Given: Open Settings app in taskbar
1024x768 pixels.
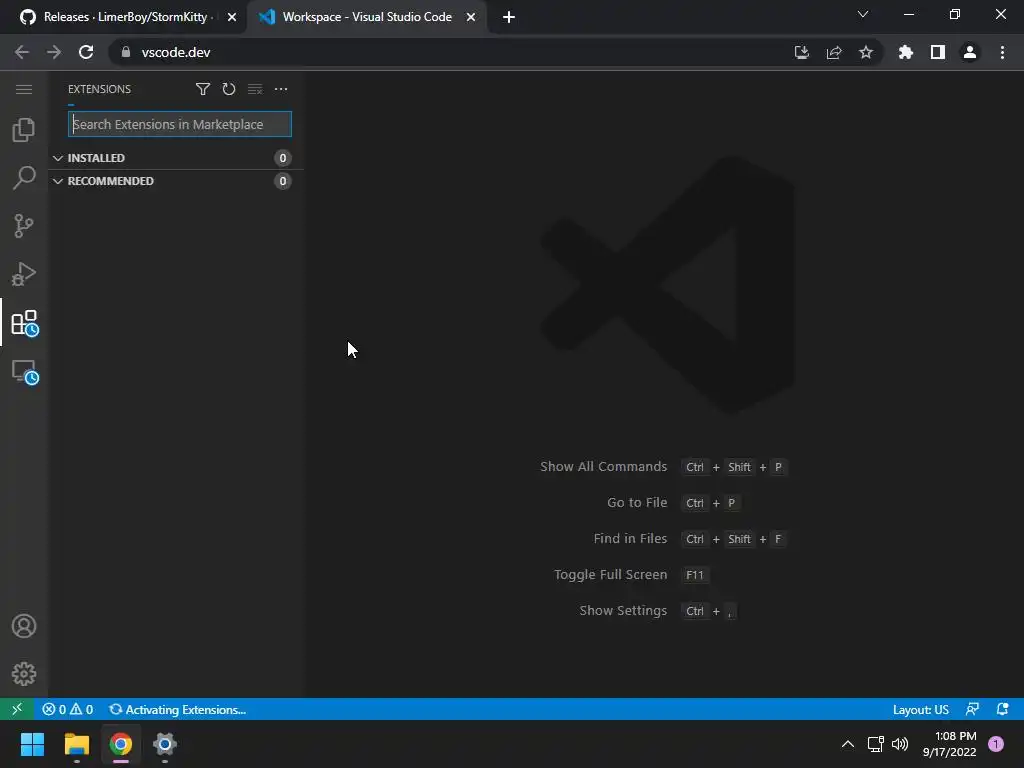Looking at the screenshot, I should point(165,744).
